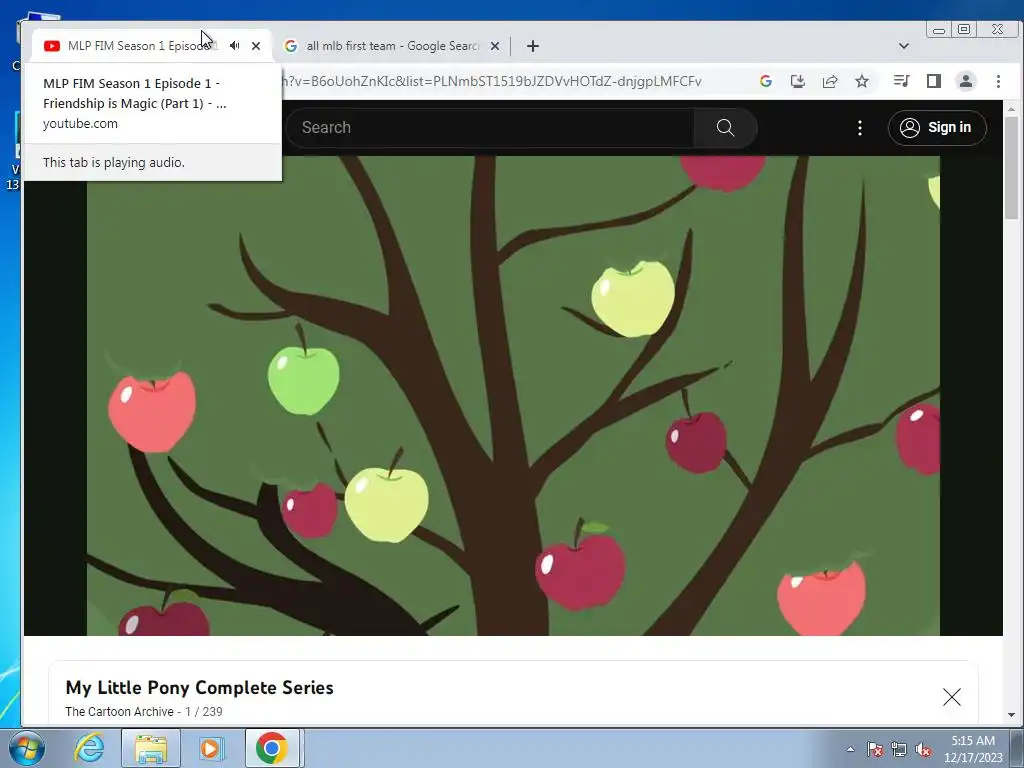Open the Chrome three-dot menu
Viewport: 1024px width, 768px height.
click(x=998, y=81)
